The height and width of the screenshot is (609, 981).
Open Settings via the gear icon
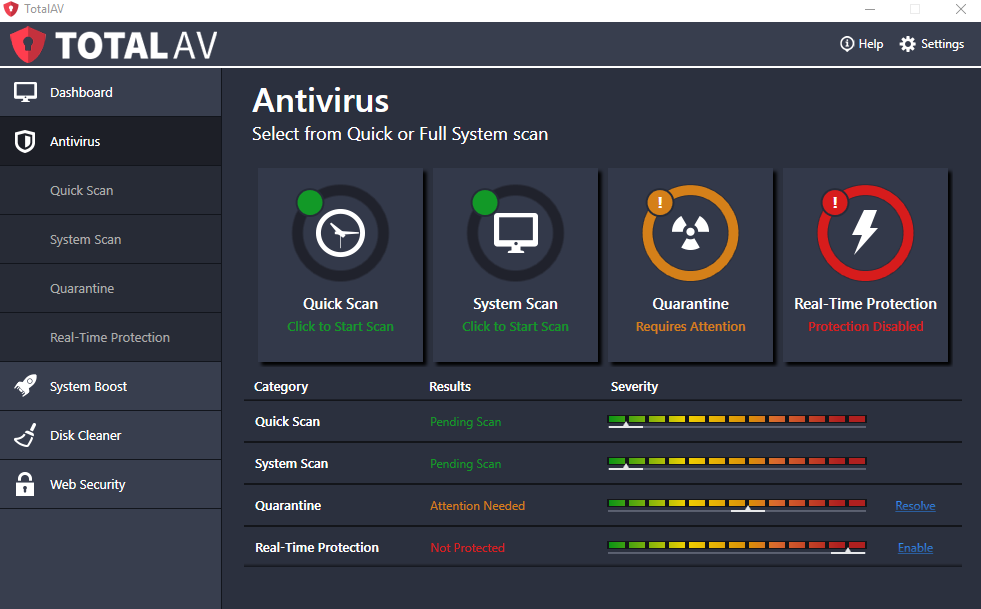pos(907,44)
